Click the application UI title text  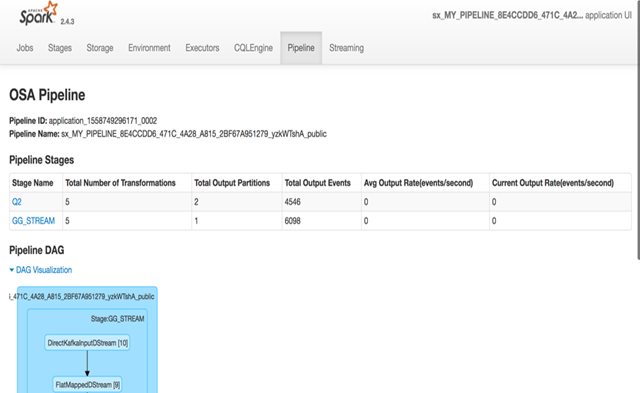point(532,16)
